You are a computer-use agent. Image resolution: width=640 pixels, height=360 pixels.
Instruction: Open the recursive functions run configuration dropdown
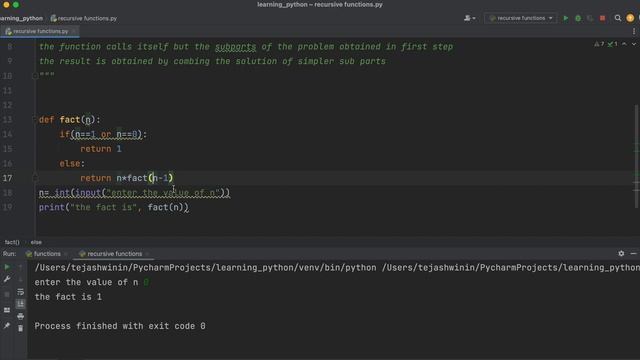point(520,18)
